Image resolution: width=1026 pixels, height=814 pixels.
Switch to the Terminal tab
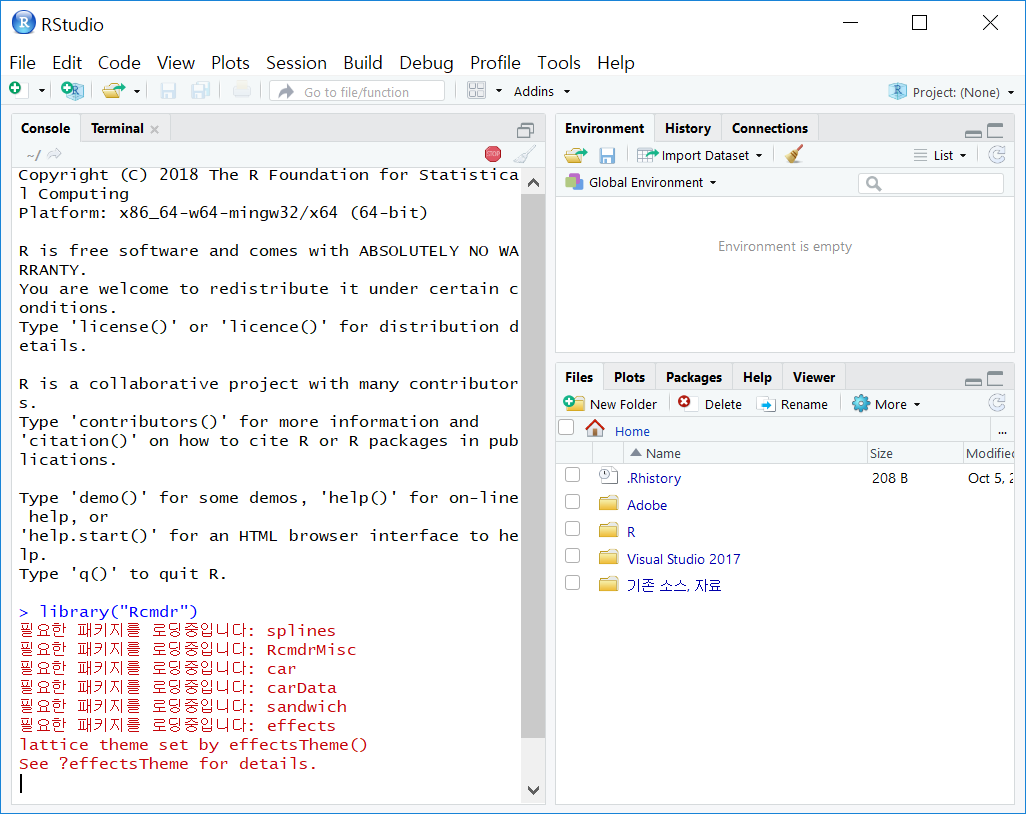pos(117,128)
